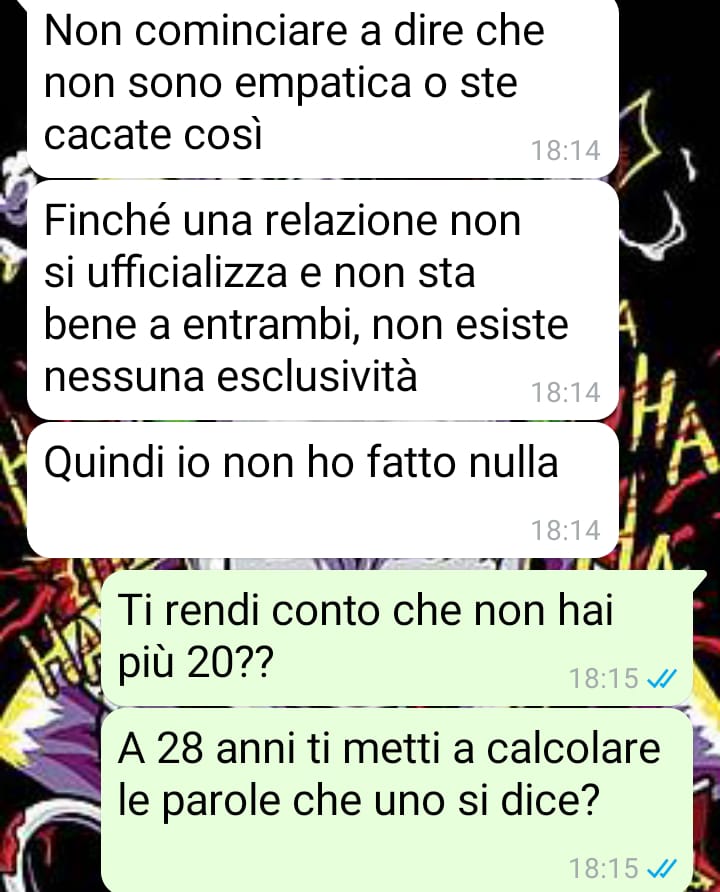720x892 pixels.
Task: Tap blue read-receipt checkmarks on "più 20??" message
Action: tap(662, 678)
